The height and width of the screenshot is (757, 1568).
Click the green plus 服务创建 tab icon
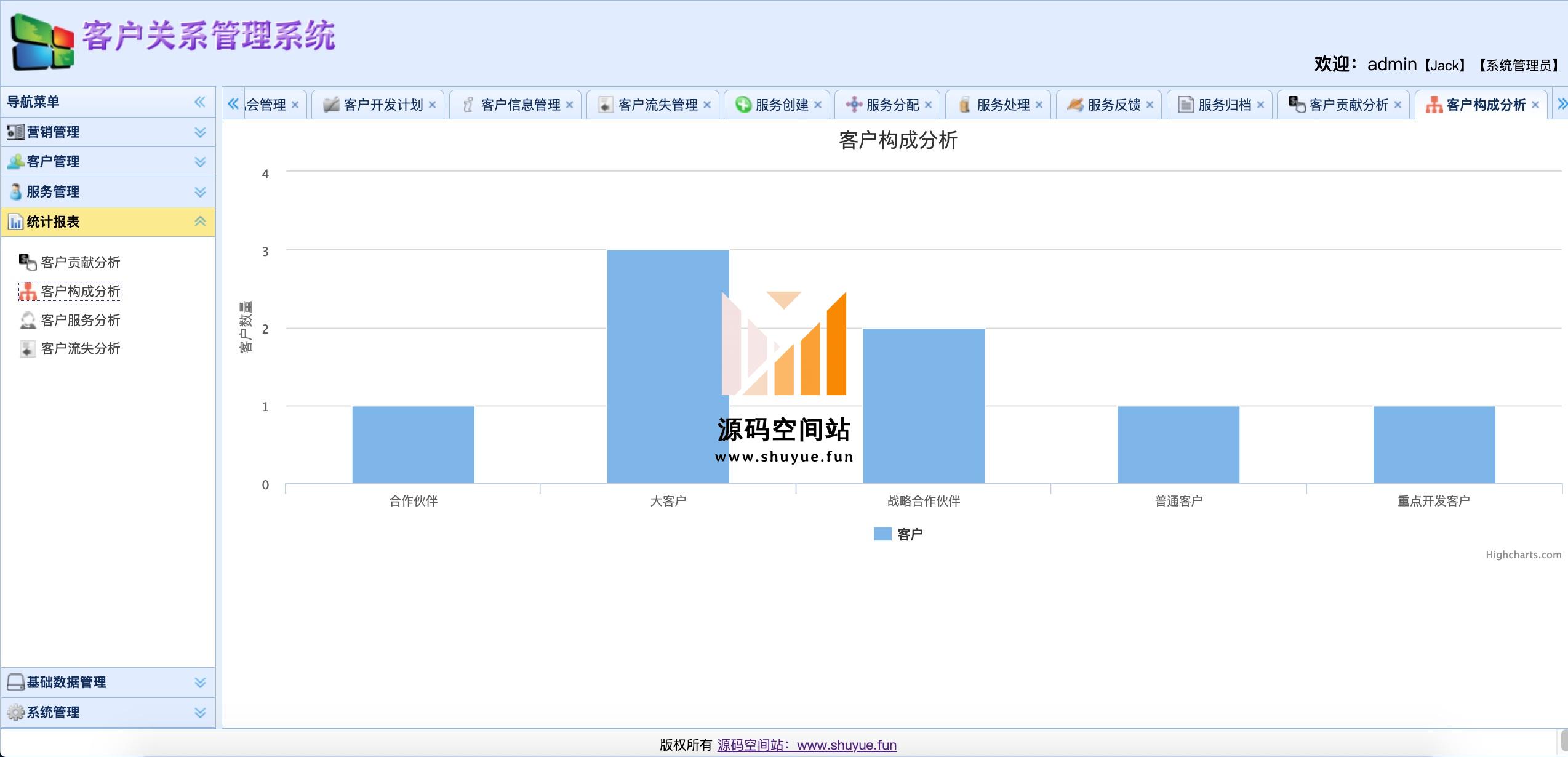pos(743,105)
